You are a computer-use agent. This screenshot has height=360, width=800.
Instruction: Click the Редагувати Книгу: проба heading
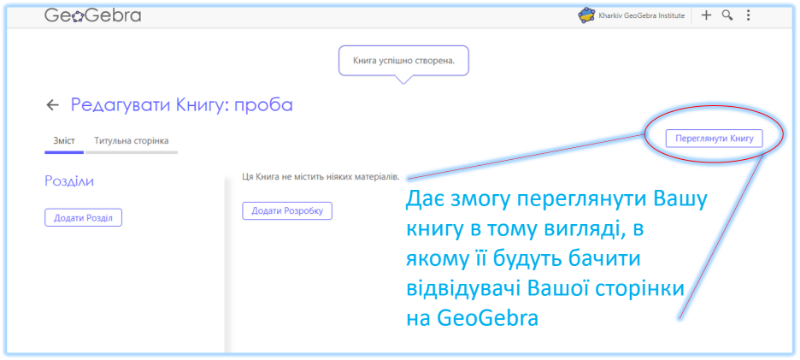(x=182, y=105)
